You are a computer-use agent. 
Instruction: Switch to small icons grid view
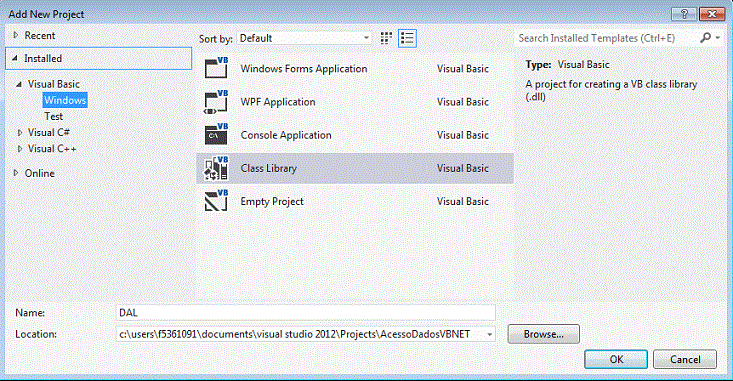click(x=386, y=38)
